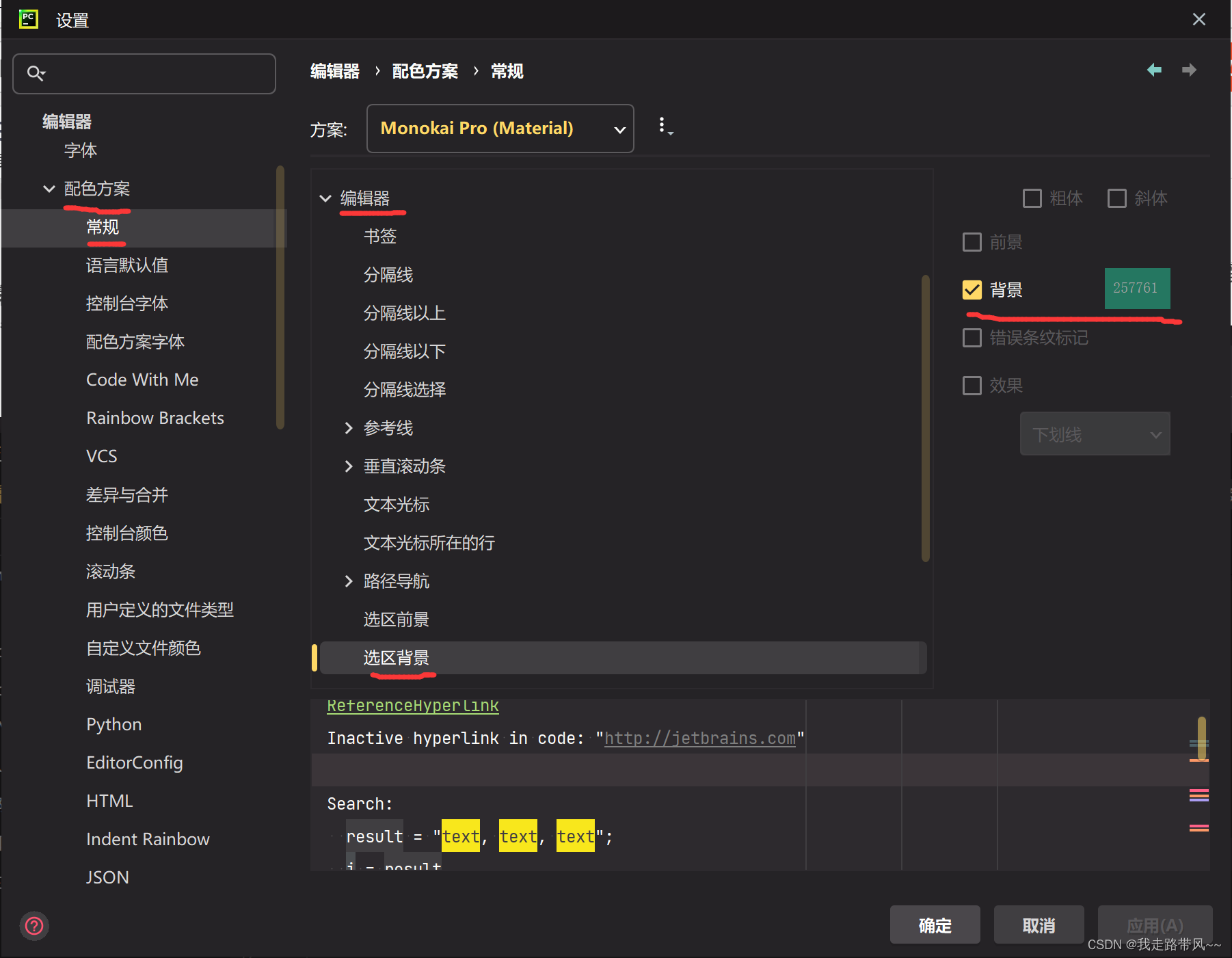
Task: Click the green 257761 color swatch
Action: [1136, 288]
